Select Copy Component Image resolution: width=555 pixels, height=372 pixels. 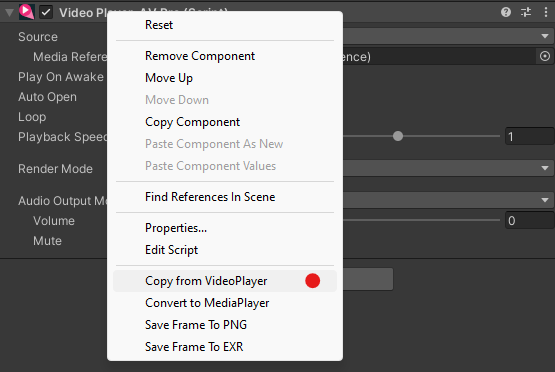225,122
